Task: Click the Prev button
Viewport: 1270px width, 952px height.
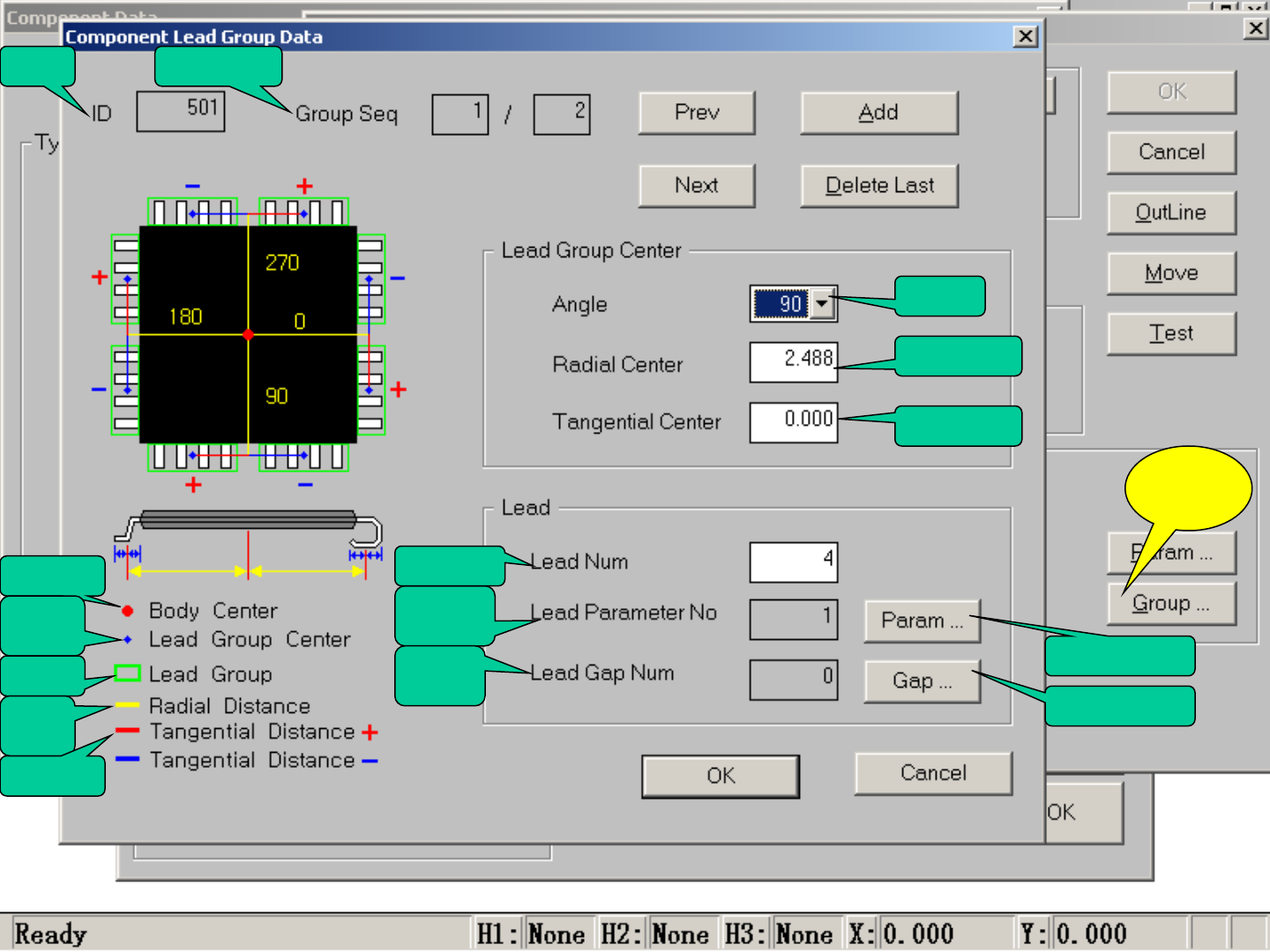Action: pos(697,113)
